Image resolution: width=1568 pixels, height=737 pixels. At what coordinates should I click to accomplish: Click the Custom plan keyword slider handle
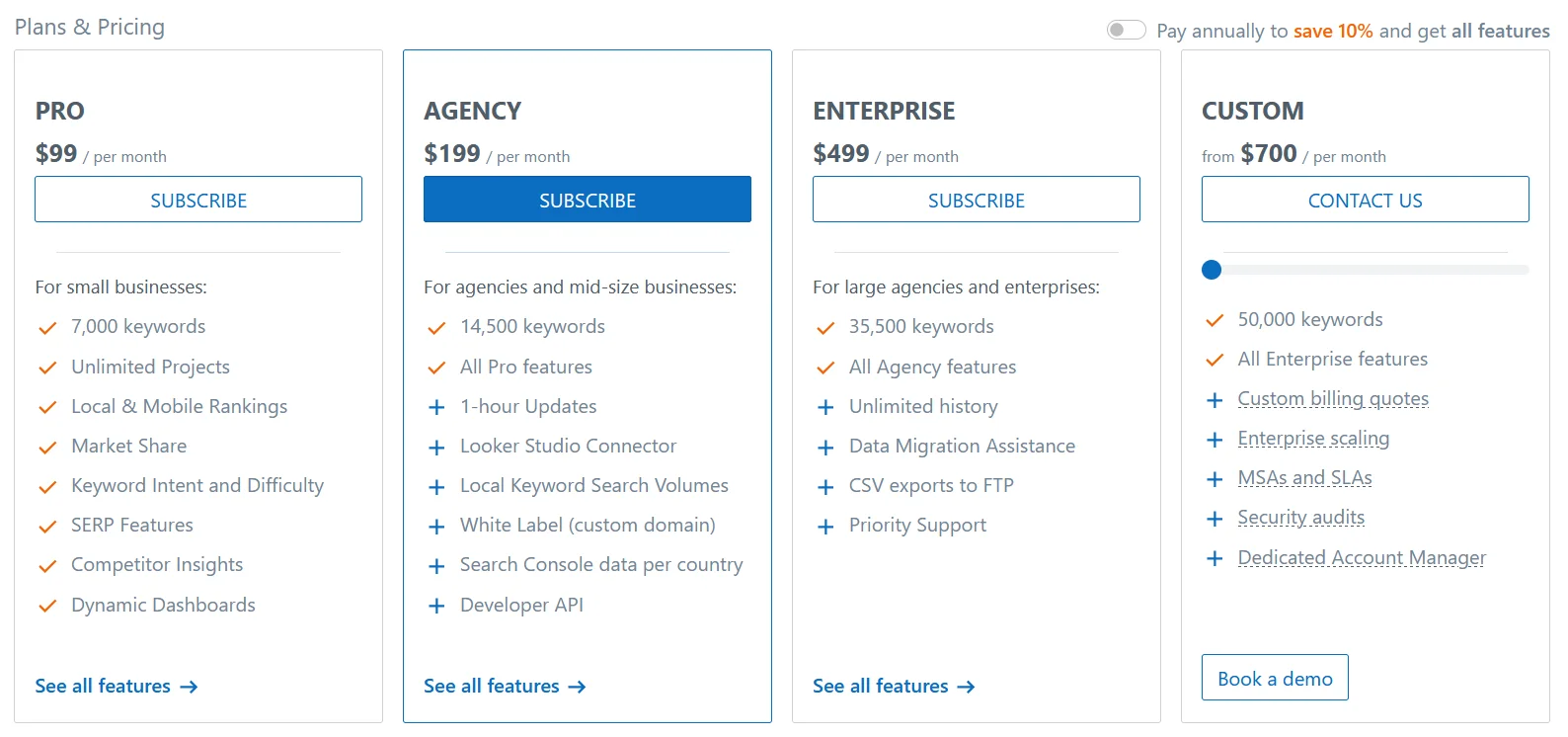1212,270
